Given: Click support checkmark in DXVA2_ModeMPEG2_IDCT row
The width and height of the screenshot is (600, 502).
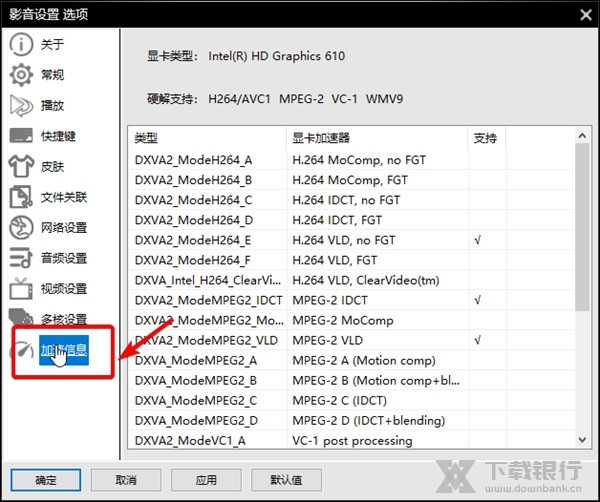Looking at the screenshot, I should 477,300.
